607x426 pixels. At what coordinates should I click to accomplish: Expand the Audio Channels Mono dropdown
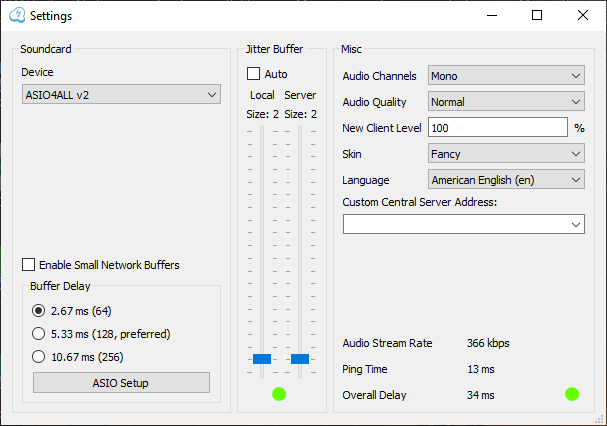[x=505, y=75]
